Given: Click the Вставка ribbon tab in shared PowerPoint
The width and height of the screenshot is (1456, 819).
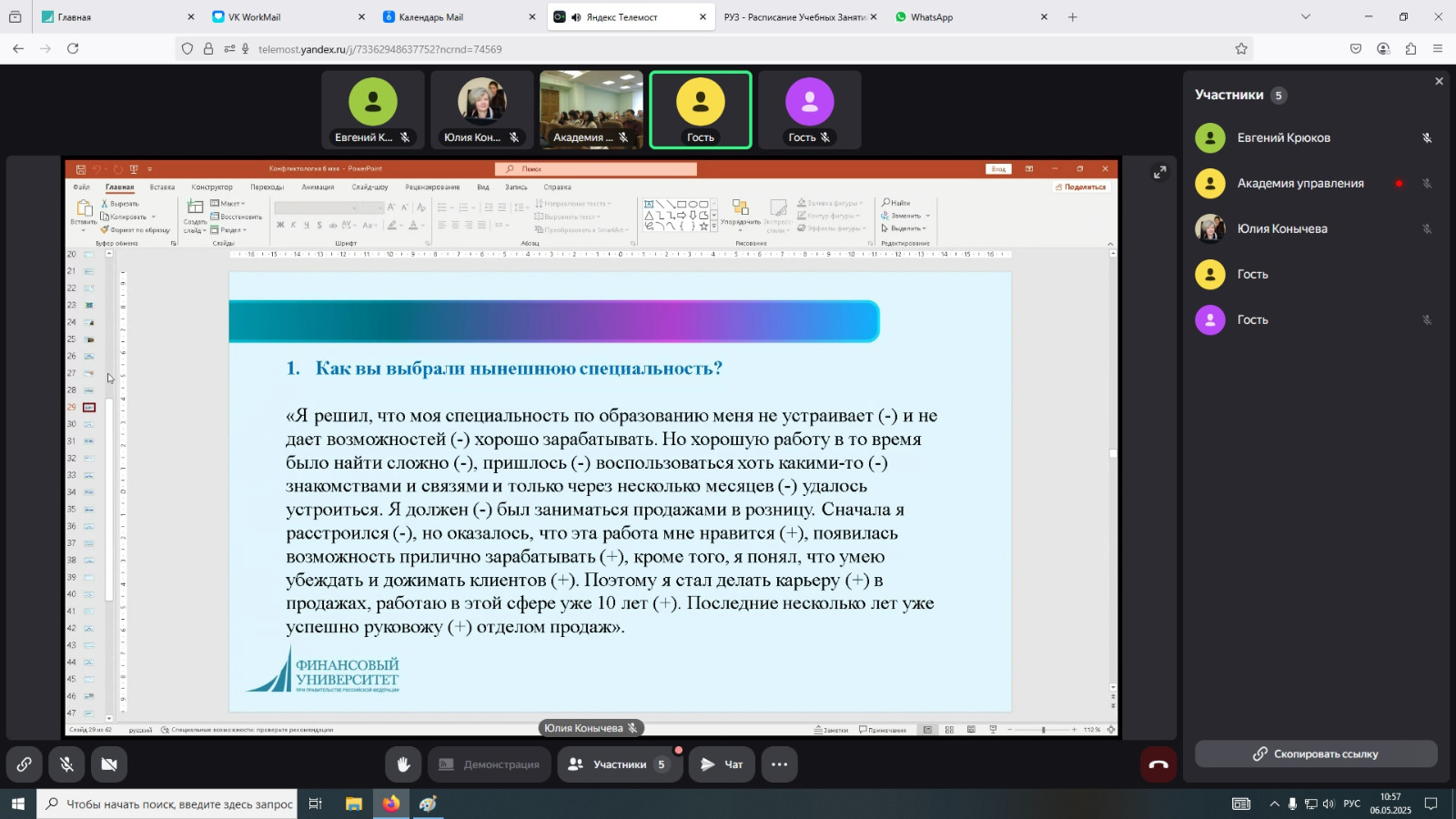Looking at the screenshot, I should coord(162,187).
